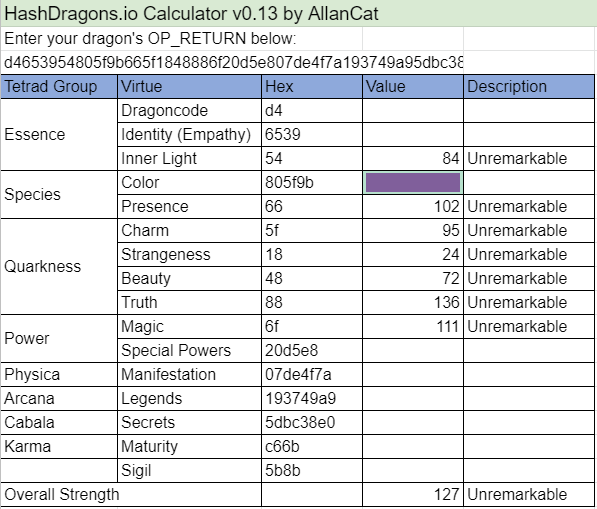597x509 pixels.
Task: Click the Sigil hex cell 5b8b
Action: 312,470
